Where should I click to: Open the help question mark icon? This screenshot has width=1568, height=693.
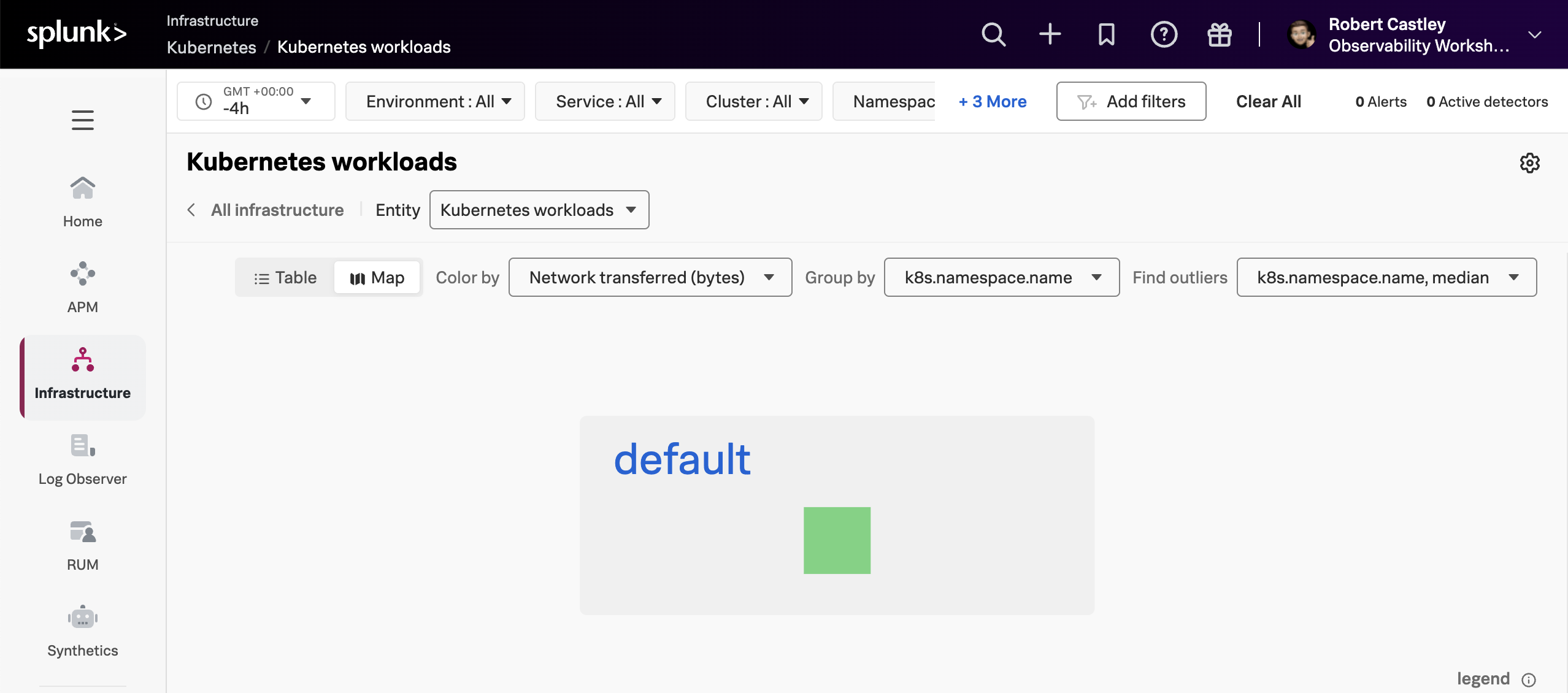(x=1163, y=34)
